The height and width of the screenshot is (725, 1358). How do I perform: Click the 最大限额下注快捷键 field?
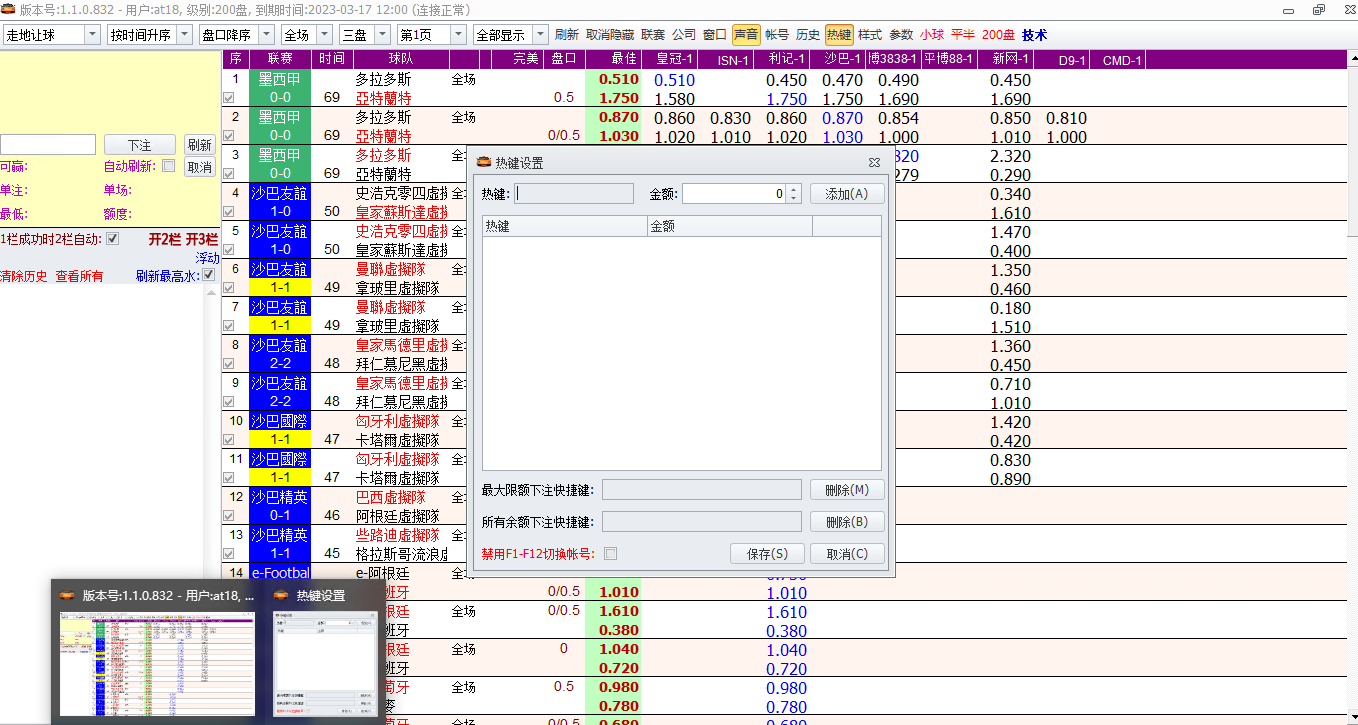[x=702, y=490]
